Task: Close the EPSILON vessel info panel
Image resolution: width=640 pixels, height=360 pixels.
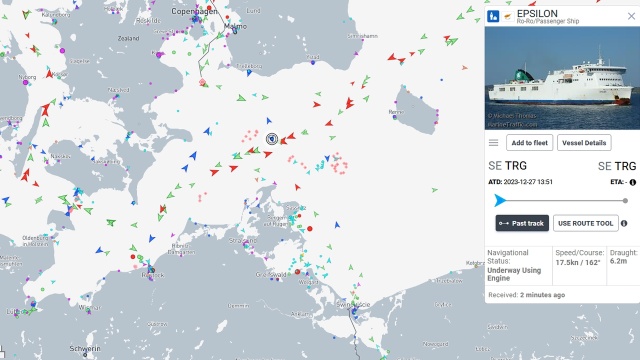Action: (631, 16)
